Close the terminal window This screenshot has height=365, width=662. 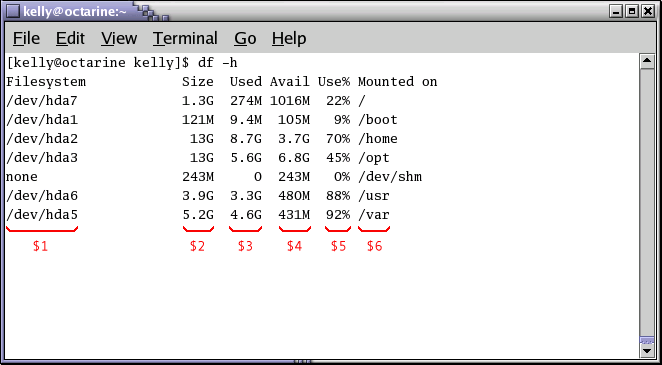(648, 12)
